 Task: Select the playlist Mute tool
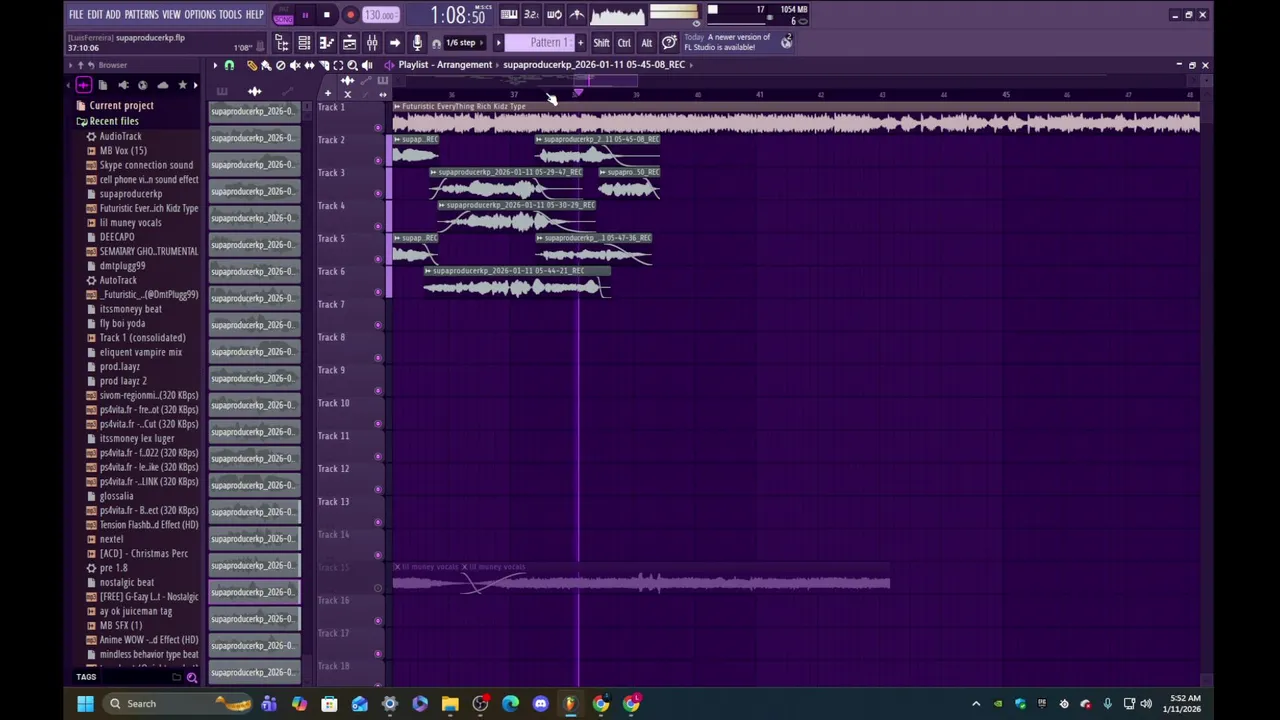pyautogui.click(x=295, y=65)
